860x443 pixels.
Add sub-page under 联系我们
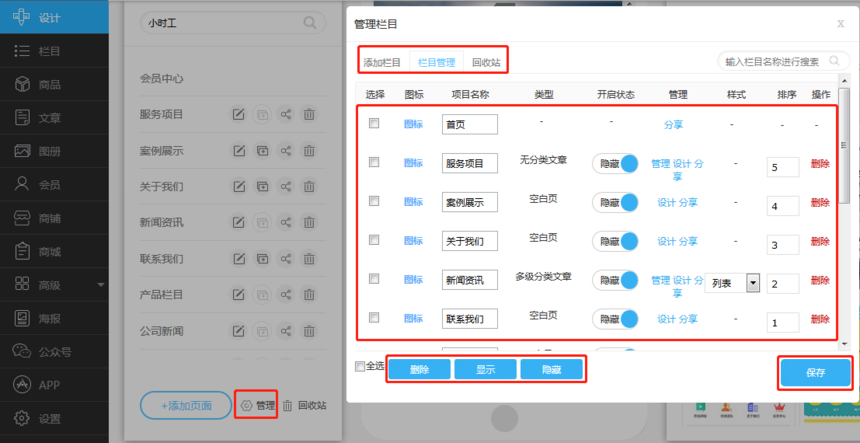coord(262,259)
